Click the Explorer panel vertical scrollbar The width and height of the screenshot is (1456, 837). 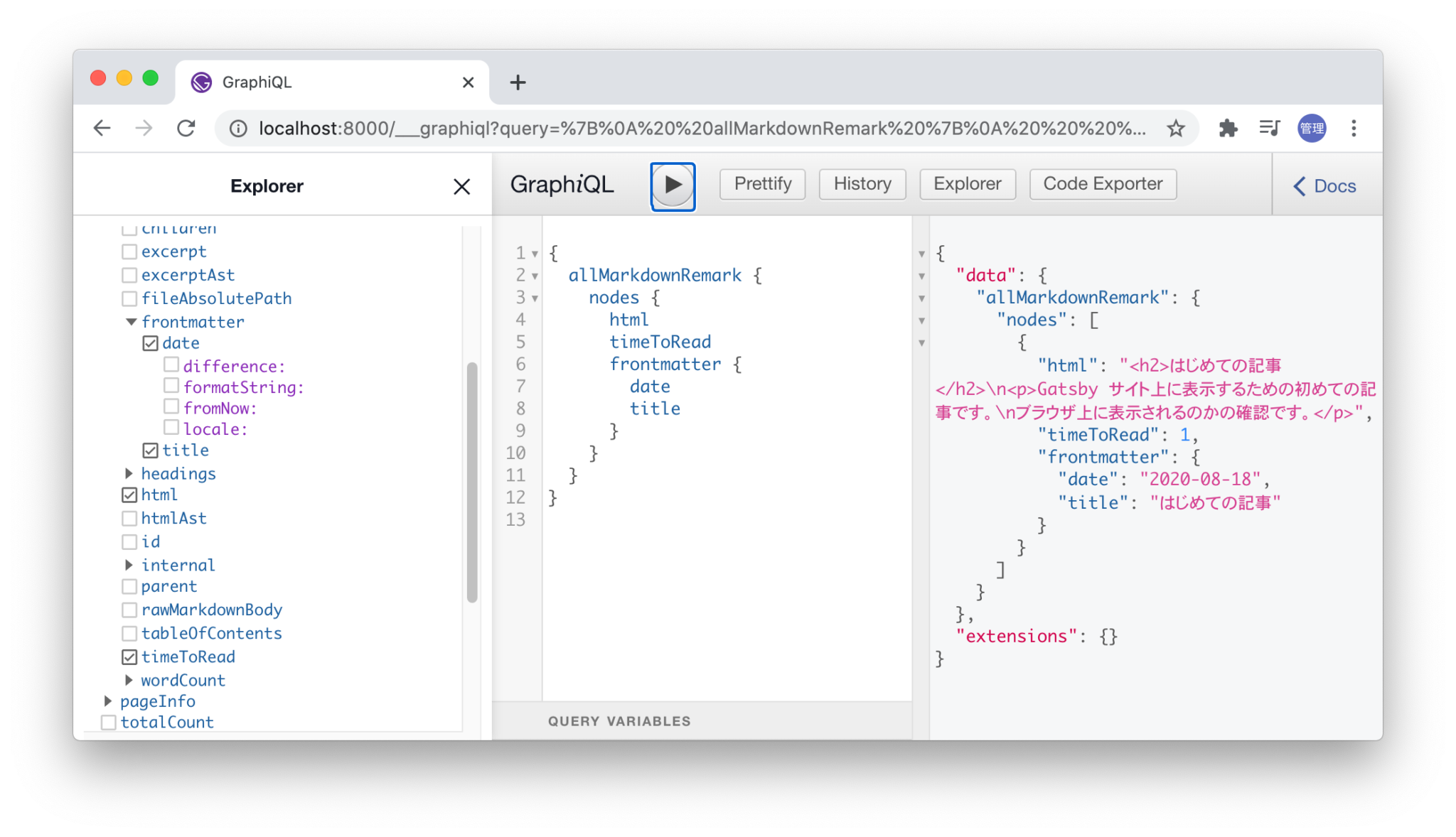click(x=472, y=483)
